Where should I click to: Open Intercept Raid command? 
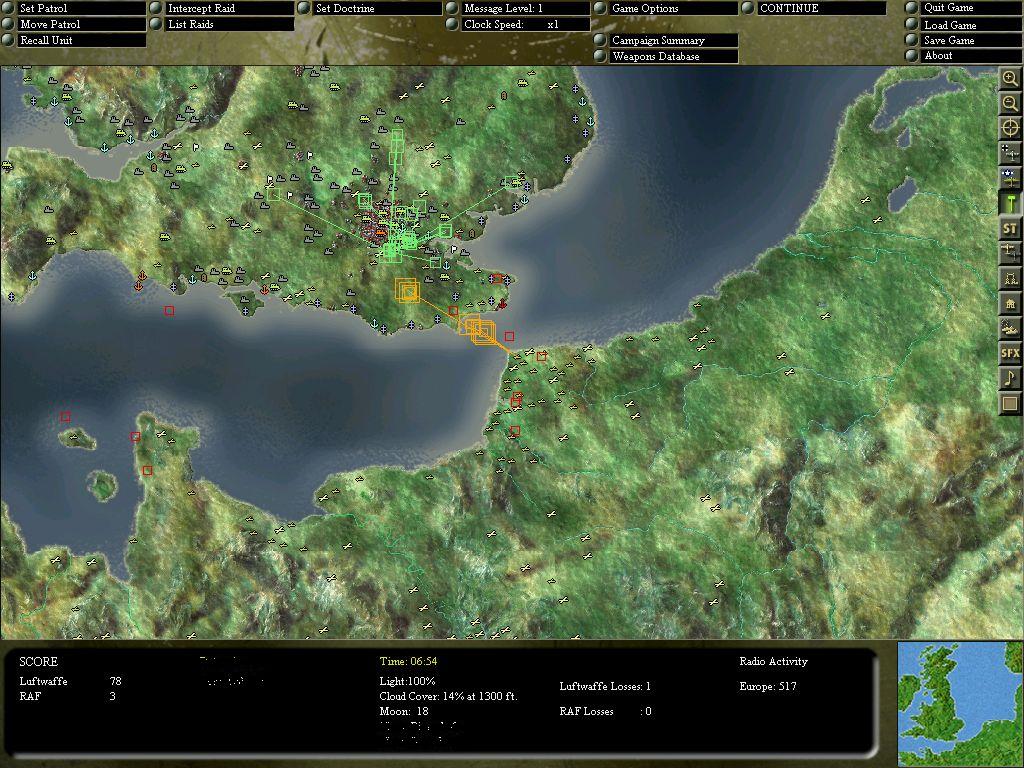coord(221,8)
